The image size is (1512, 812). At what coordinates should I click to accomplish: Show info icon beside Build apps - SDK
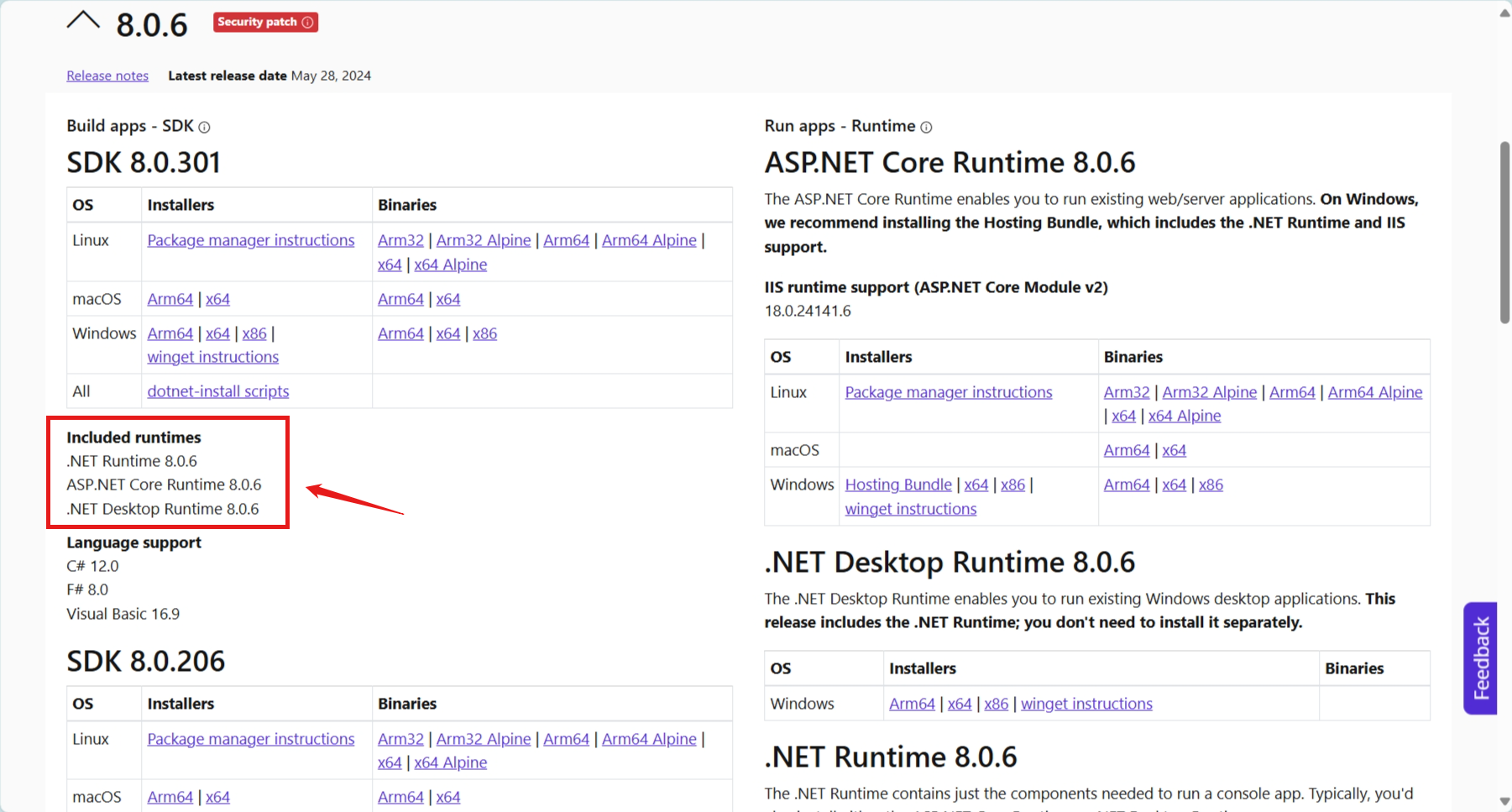204,128
